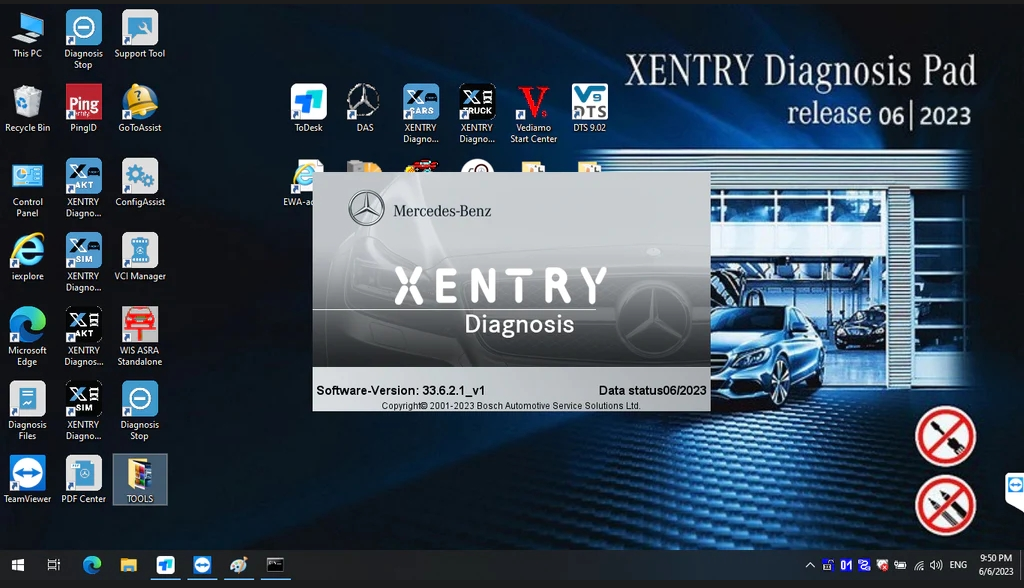Viewport: 1024px width, 588px height.
Task: Switch to TeamViewer on the taskbar
Action: (x=202, y=565)
